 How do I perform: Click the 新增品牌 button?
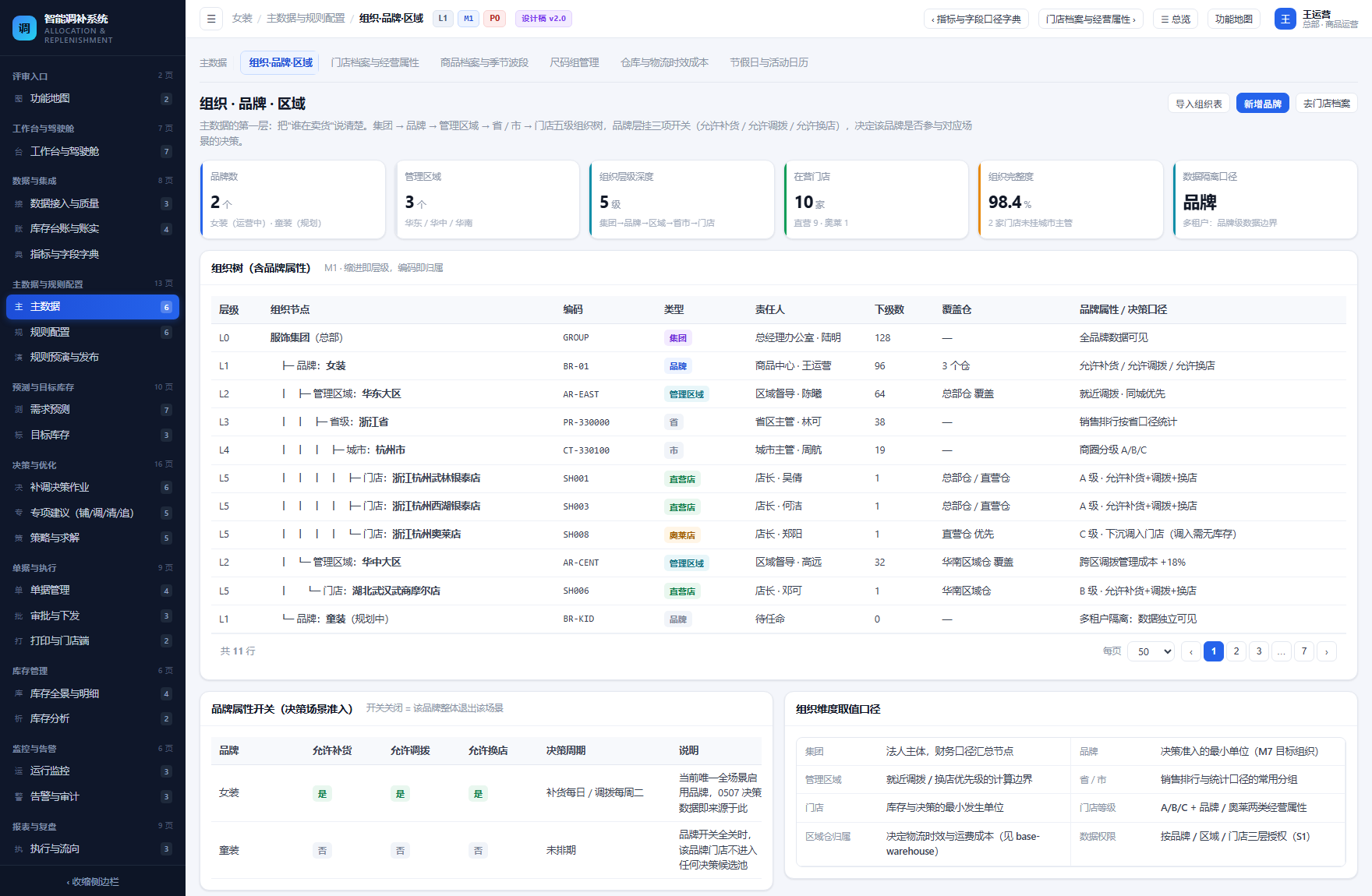click(1262, 104)
